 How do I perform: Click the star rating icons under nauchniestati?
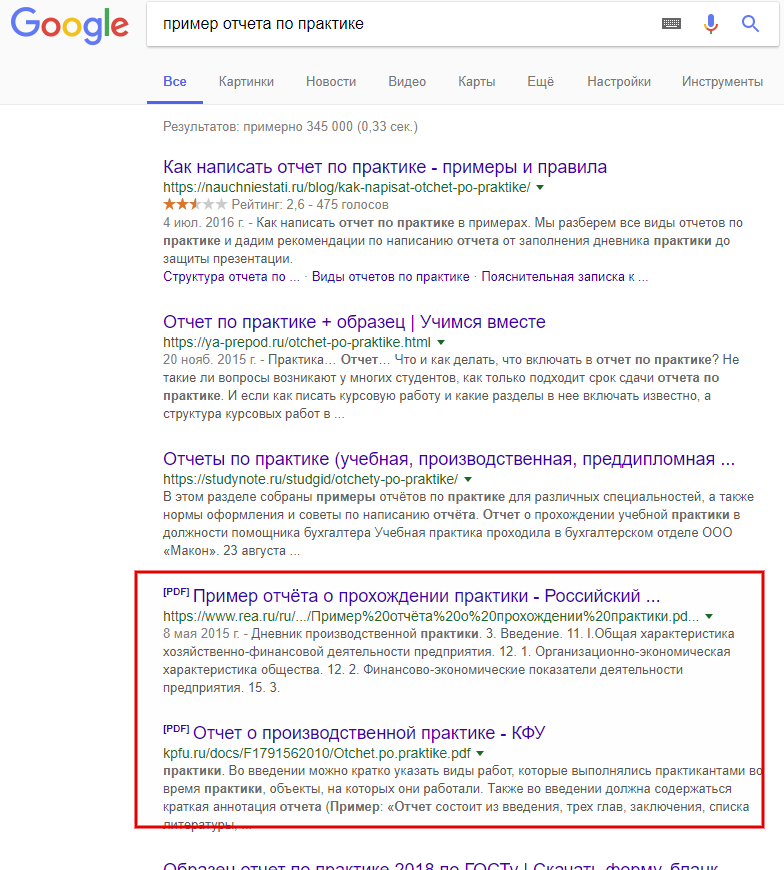click(x=195, y=204)
